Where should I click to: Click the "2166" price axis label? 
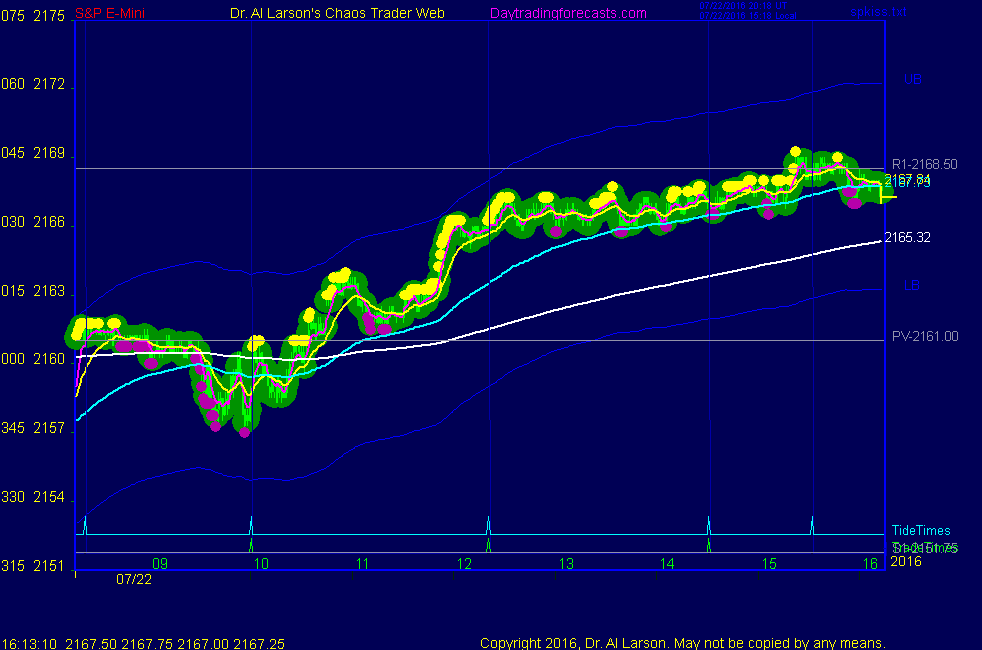click(x=49, y=222)
